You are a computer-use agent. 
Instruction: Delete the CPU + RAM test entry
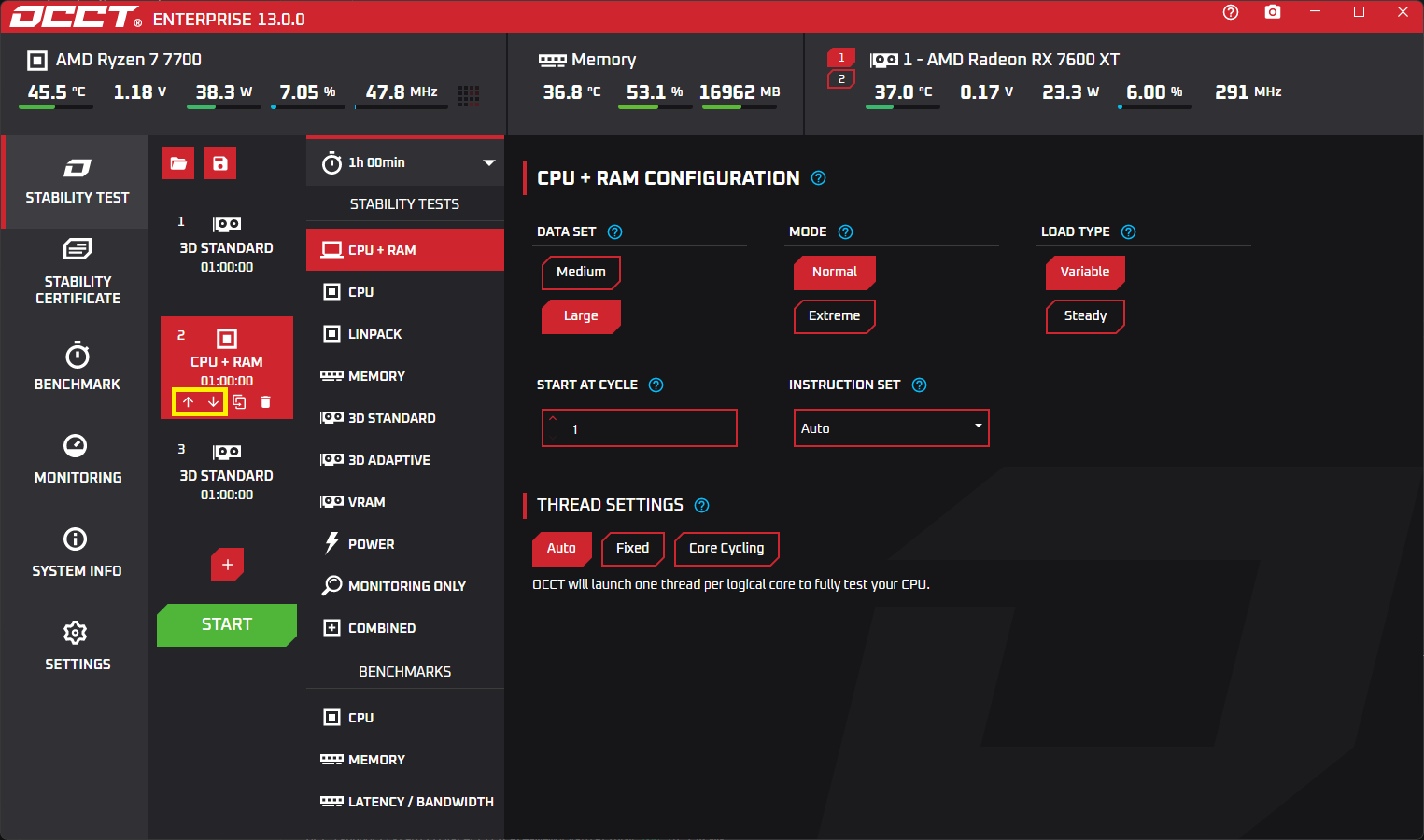265,402
